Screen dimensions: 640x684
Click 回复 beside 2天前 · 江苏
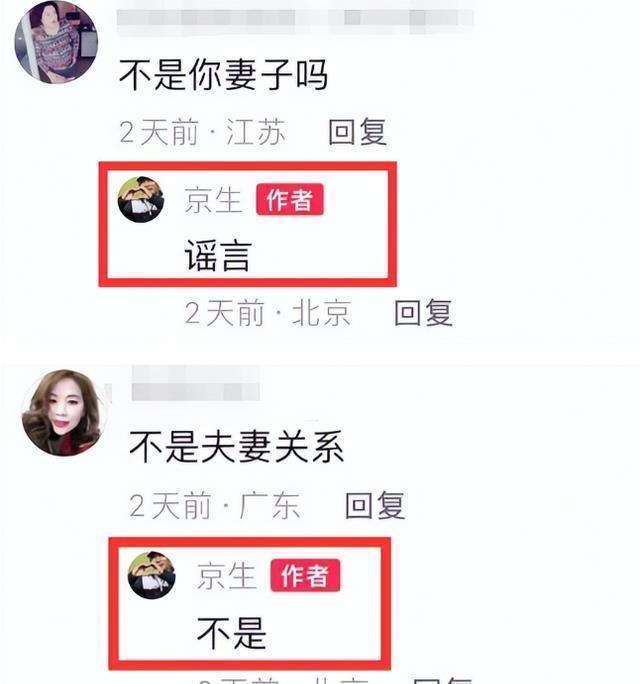(357, 132)
